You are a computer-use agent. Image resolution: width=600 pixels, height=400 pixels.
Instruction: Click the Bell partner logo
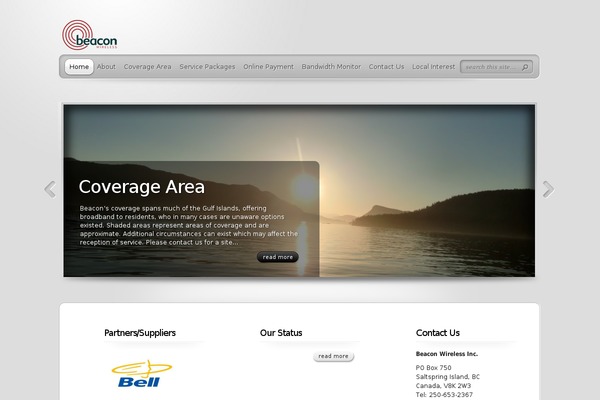click(x=142, y=374)
